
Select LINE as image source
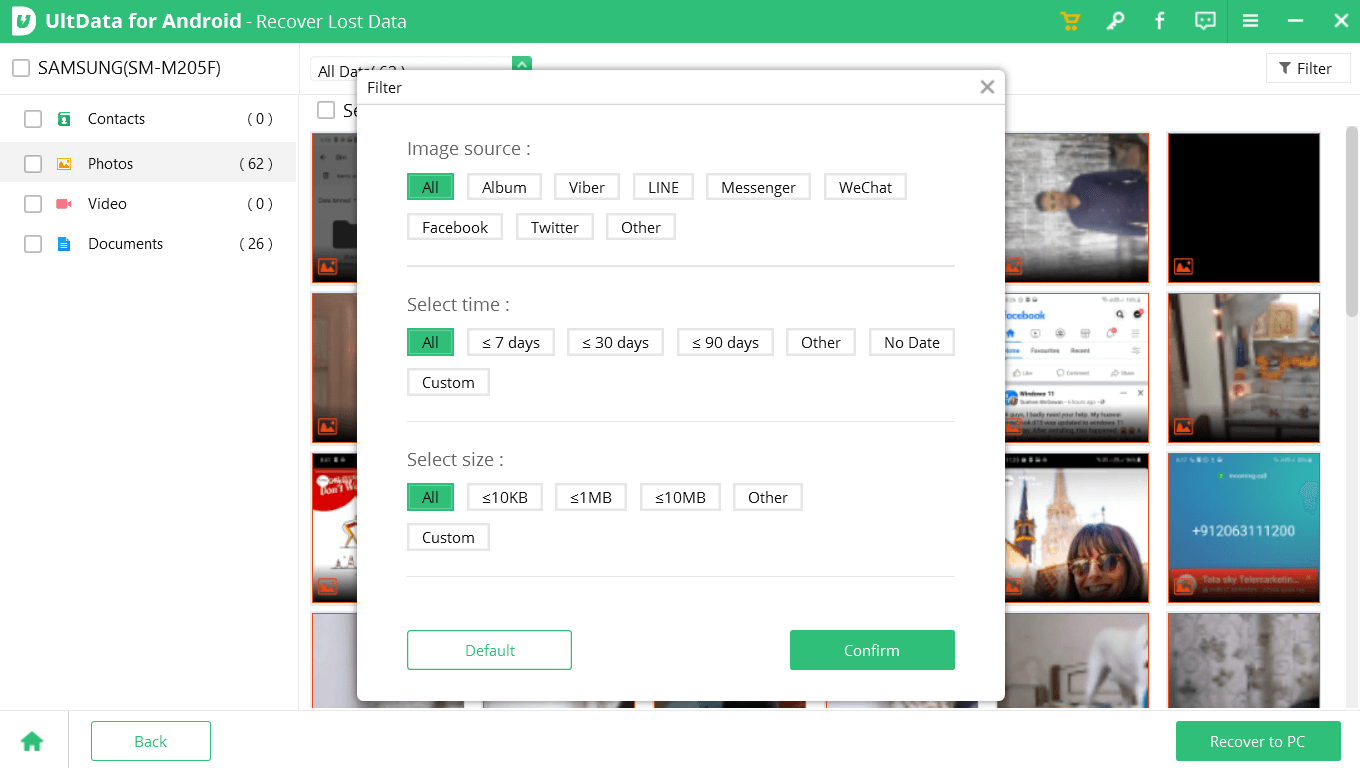[x=663, y=187]
